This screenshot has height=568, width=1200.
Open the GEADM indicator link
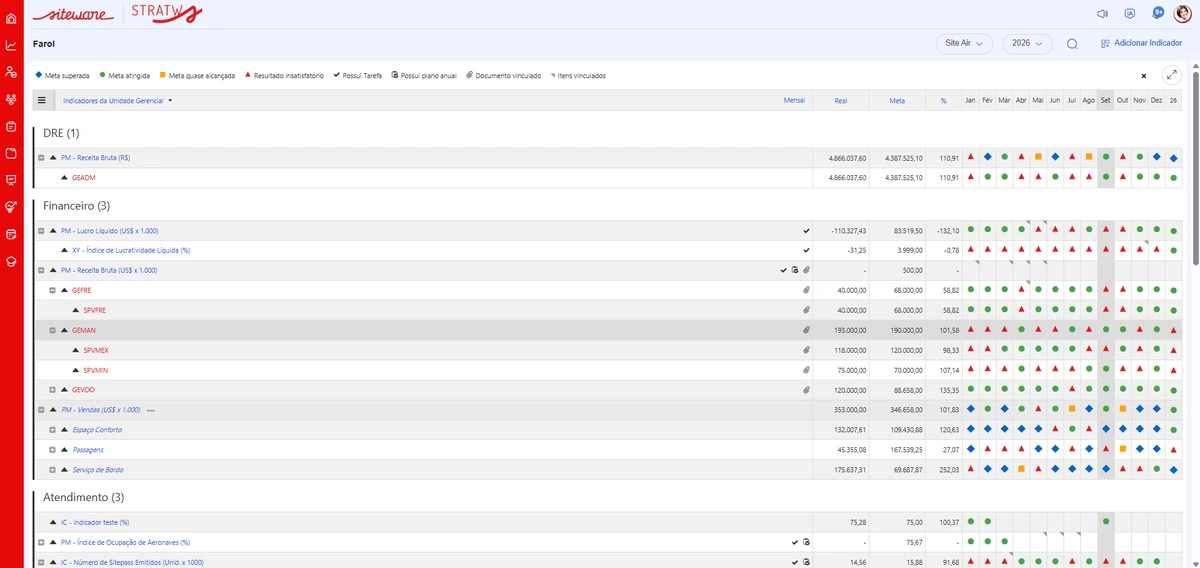pyautogui.click(x=84, y=178)
